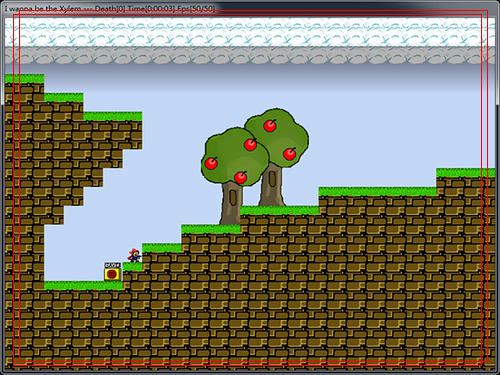Click the gray cloud band below white clouds
This screenshot has height=375, width=500.
point(250,56)
